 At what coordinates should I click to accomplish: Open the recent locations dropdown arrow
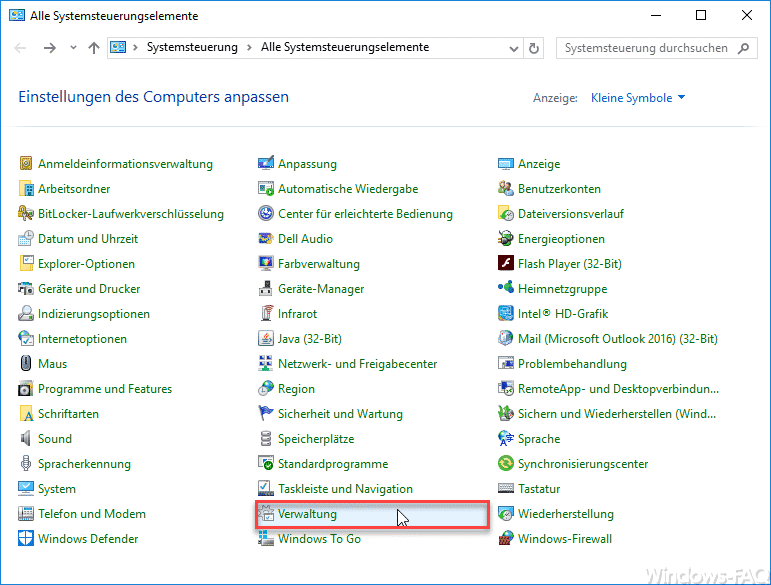(x=73, y=48)
